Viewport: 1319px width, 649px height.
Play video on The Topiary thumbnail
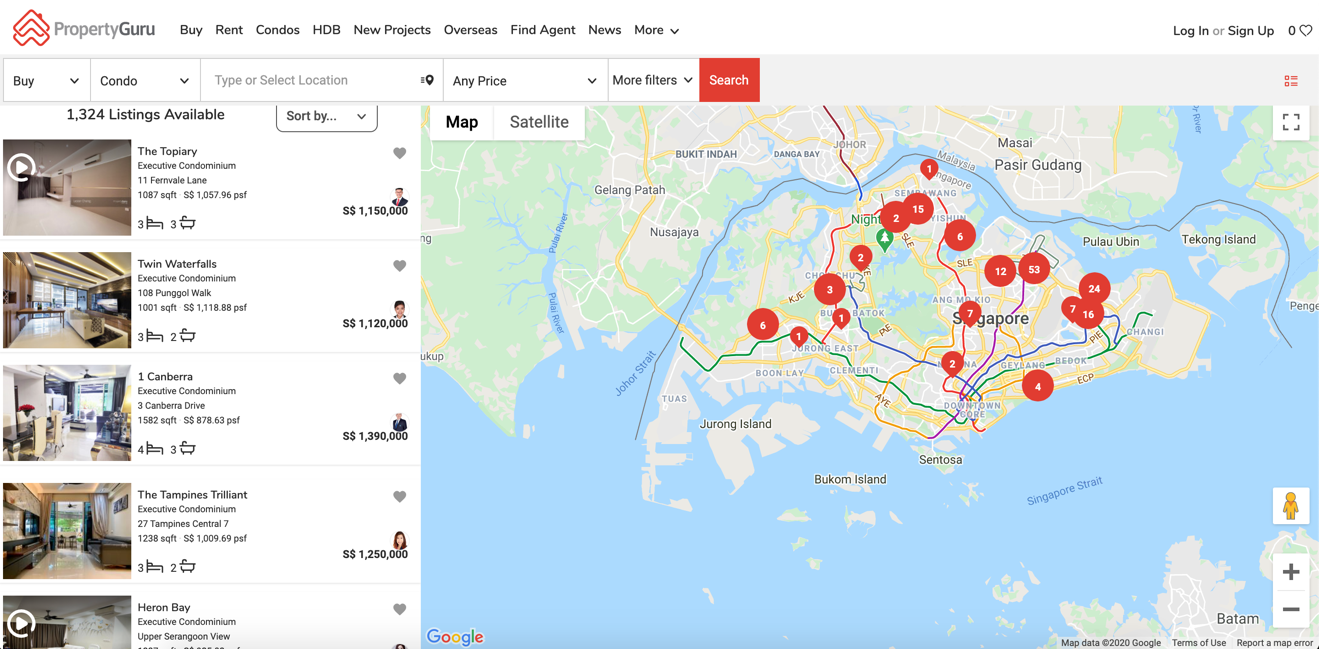21,167
